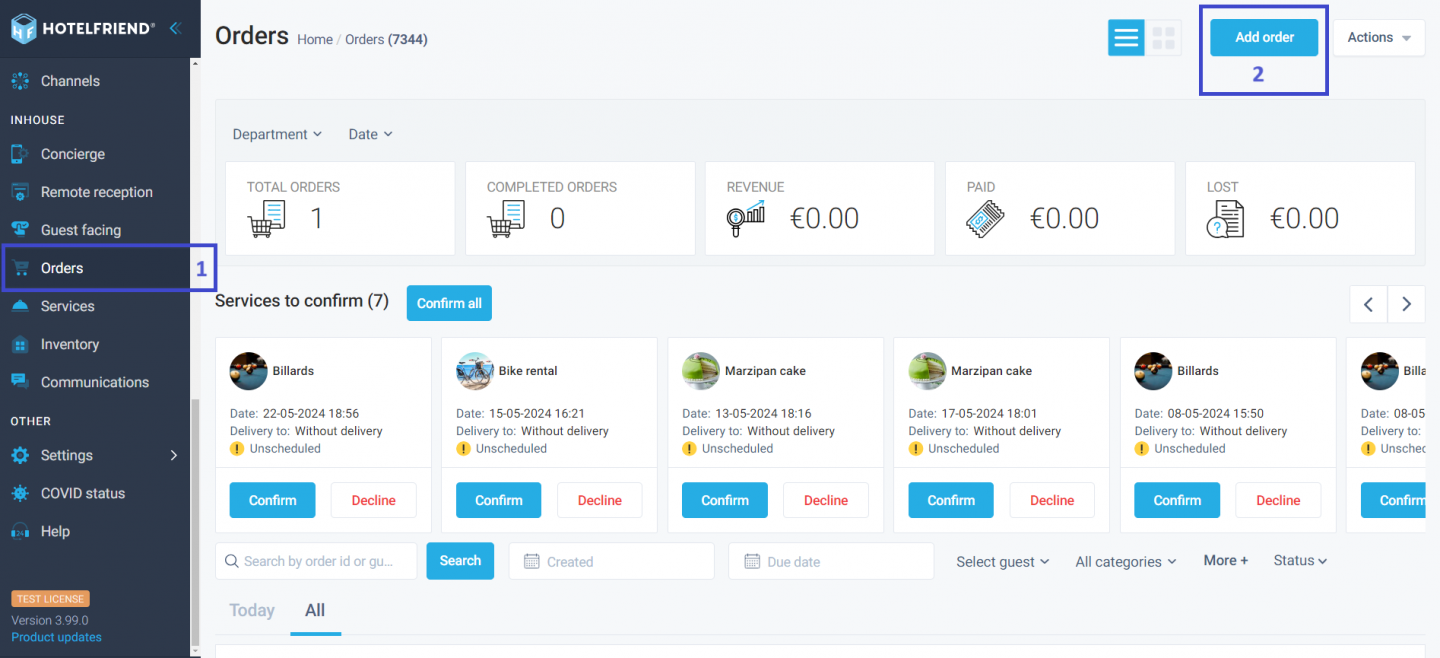Click the Total orders cart icon
This screenshot has height=658, width=1440.
pyautogui.click(x=267, y=219)
